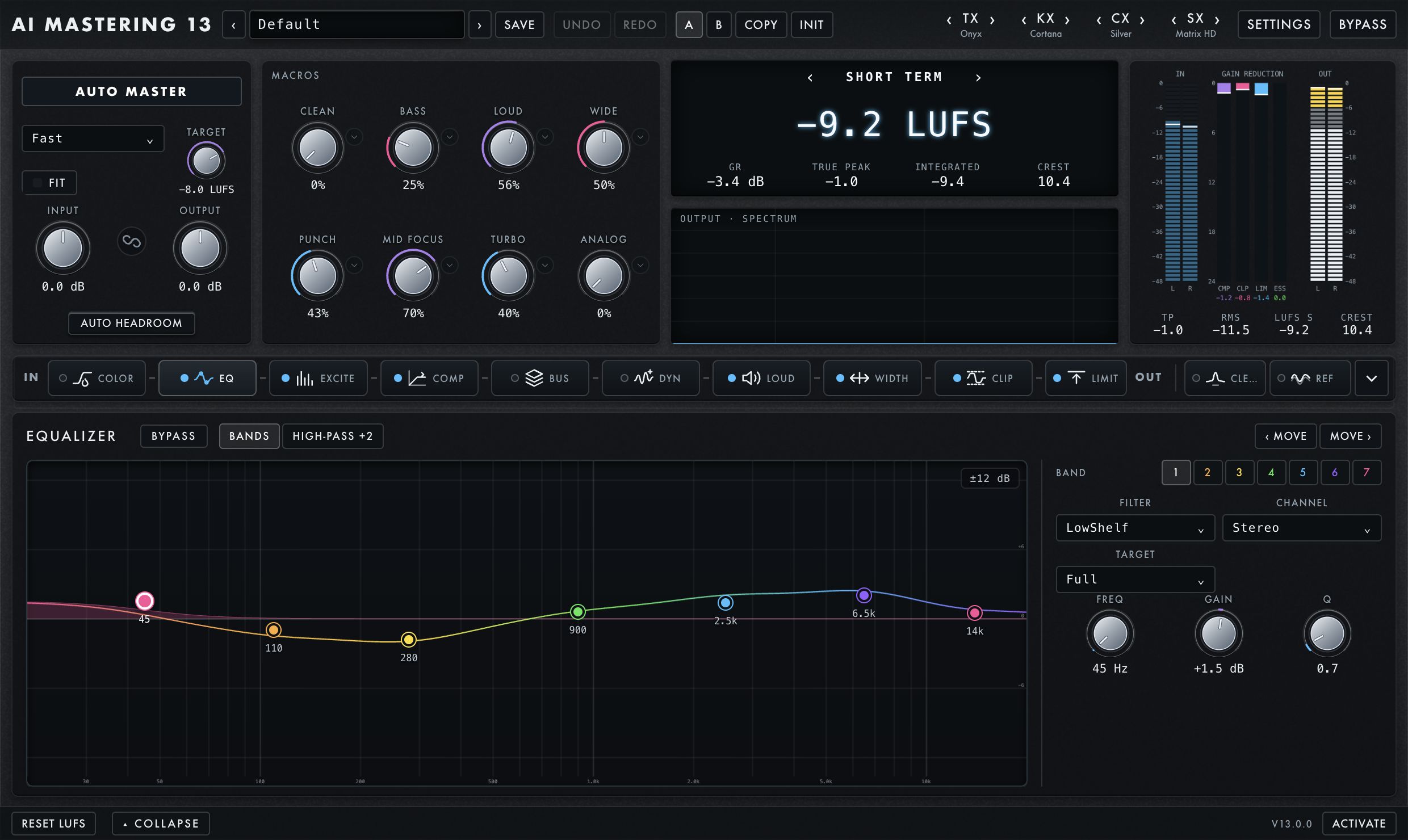
Task: Click the EXCITE module bars icon
Action: pos(305,378)
